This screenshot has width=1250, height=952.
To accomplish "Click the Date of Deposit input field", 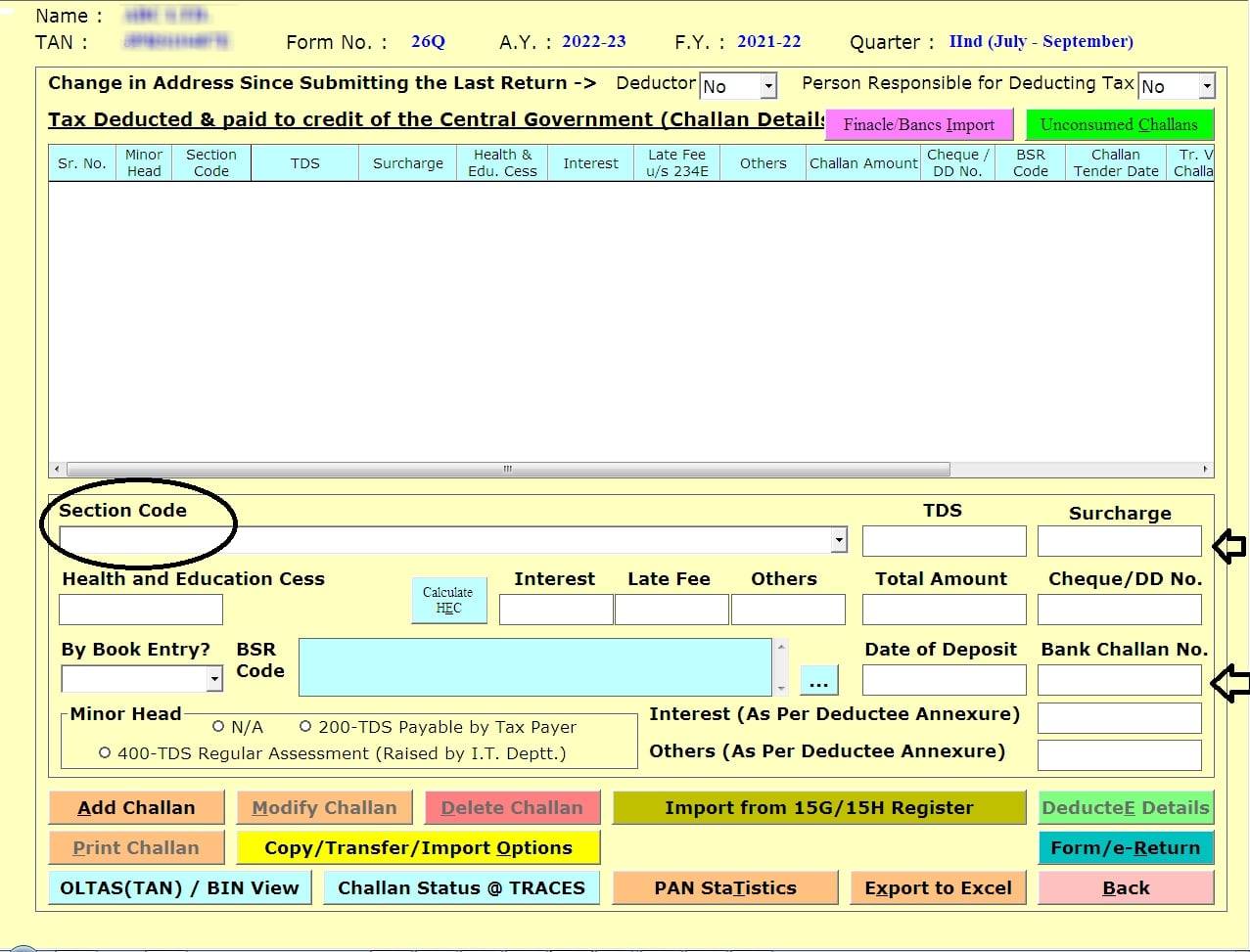I will click(x=944, y=680).
